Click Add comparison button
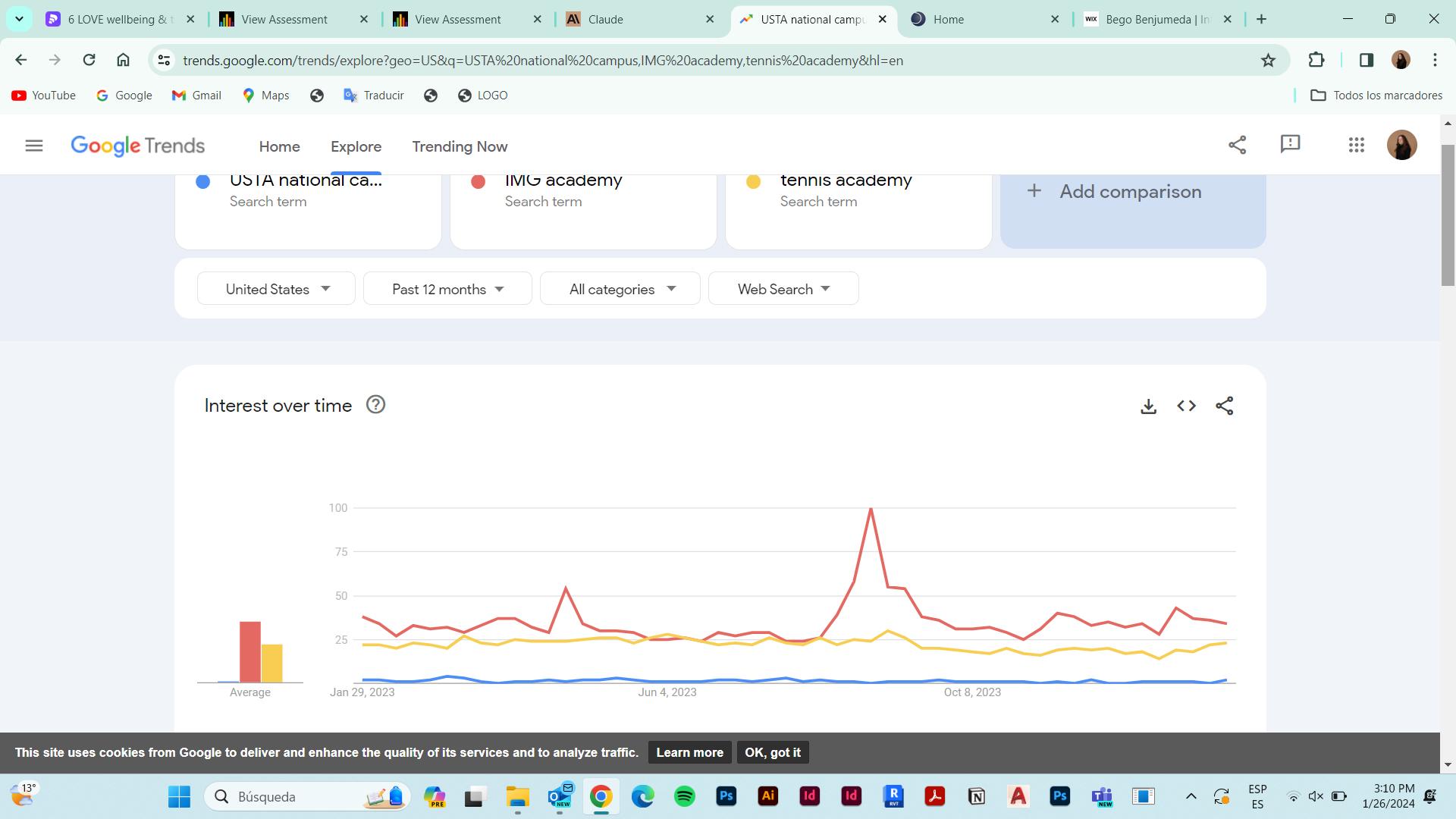 [x=1132, y=192]
